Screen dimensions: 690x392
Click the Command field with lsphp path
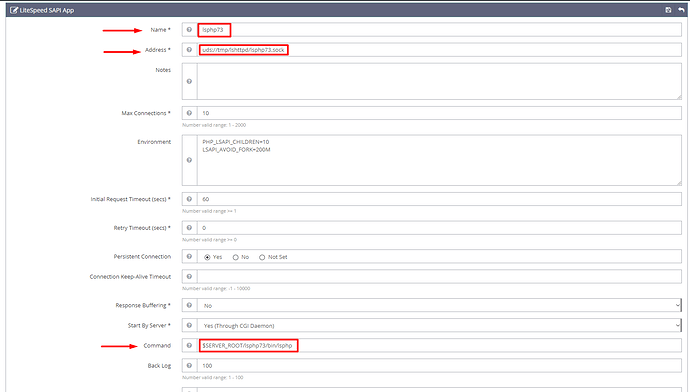[x=439, y=345]
